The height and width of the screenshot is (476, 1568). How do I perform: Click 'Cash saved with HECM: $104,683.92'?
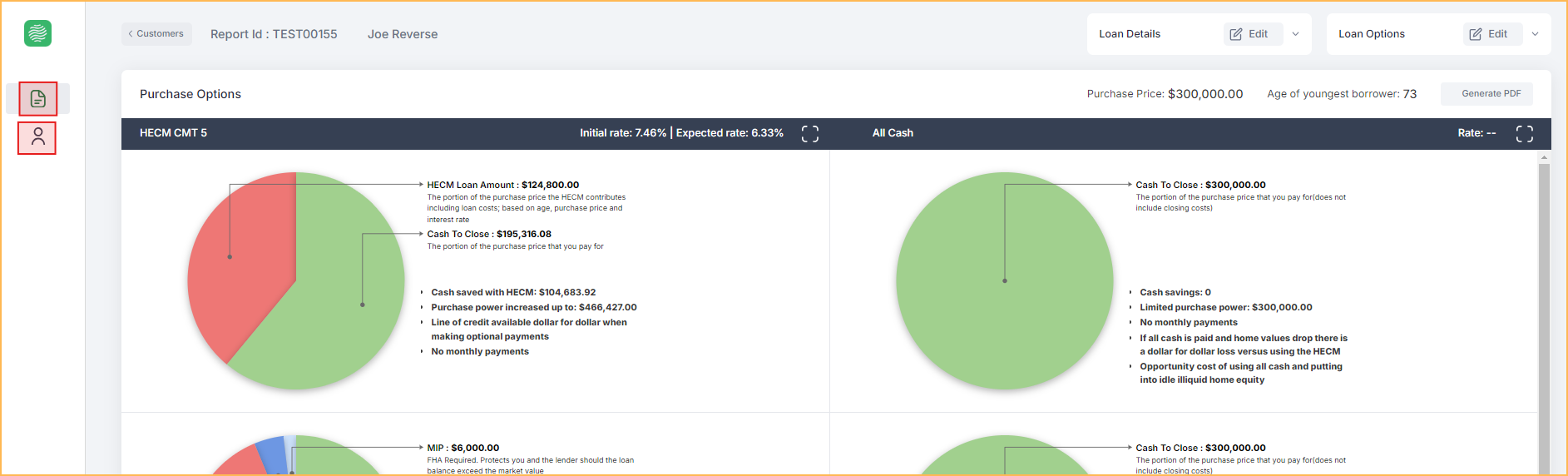[513, 292]
